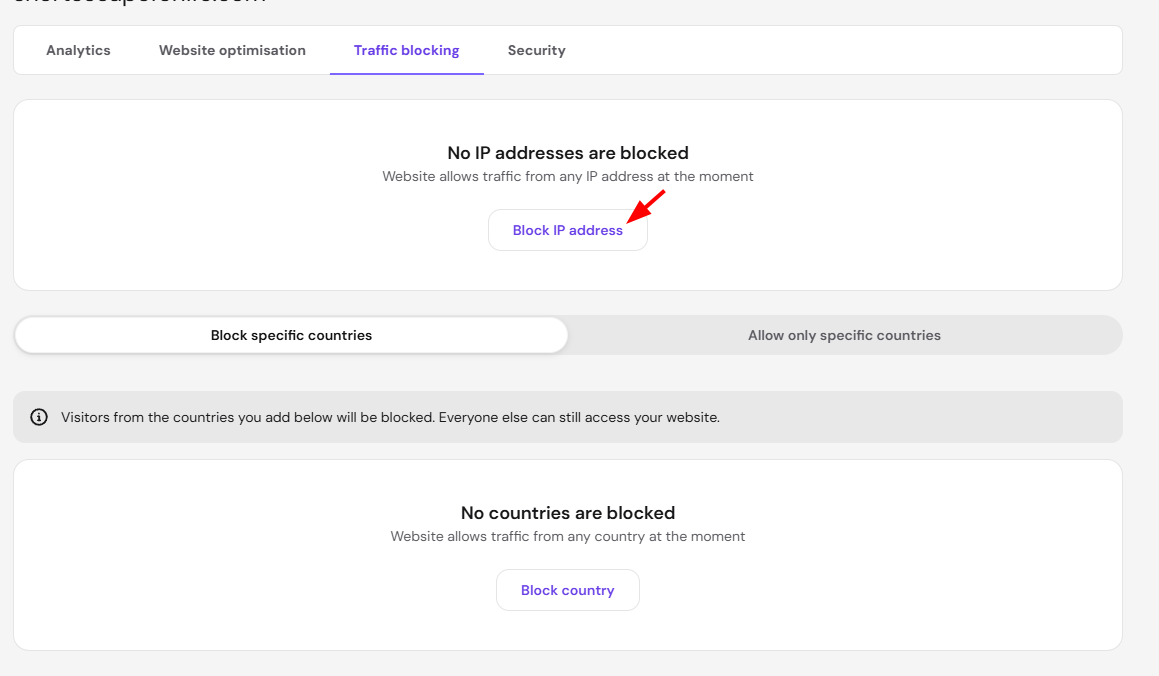The image size is (1159, 676).
Task: Click the partially visible domain title at top
Action: point(140,2)
